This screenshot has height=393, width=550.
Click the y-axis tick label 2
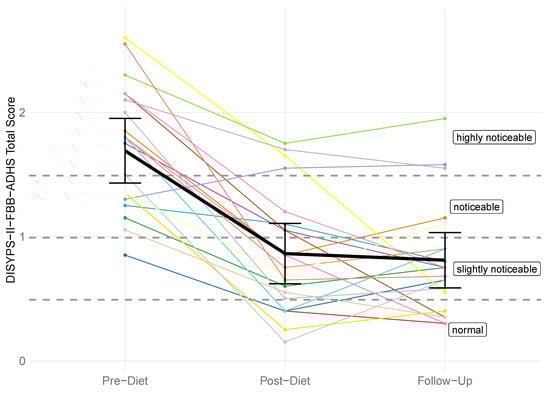[22, 113]
